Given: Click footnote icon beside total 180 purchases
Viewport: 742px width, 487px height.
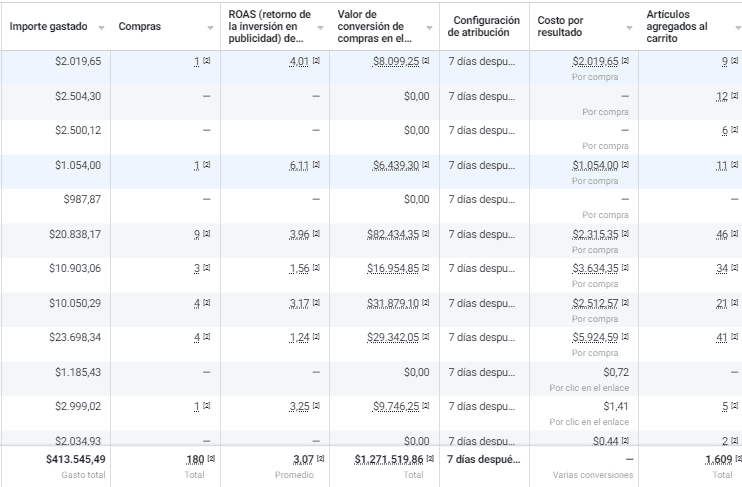Looking at the screenshot, I should pos(211,459).
